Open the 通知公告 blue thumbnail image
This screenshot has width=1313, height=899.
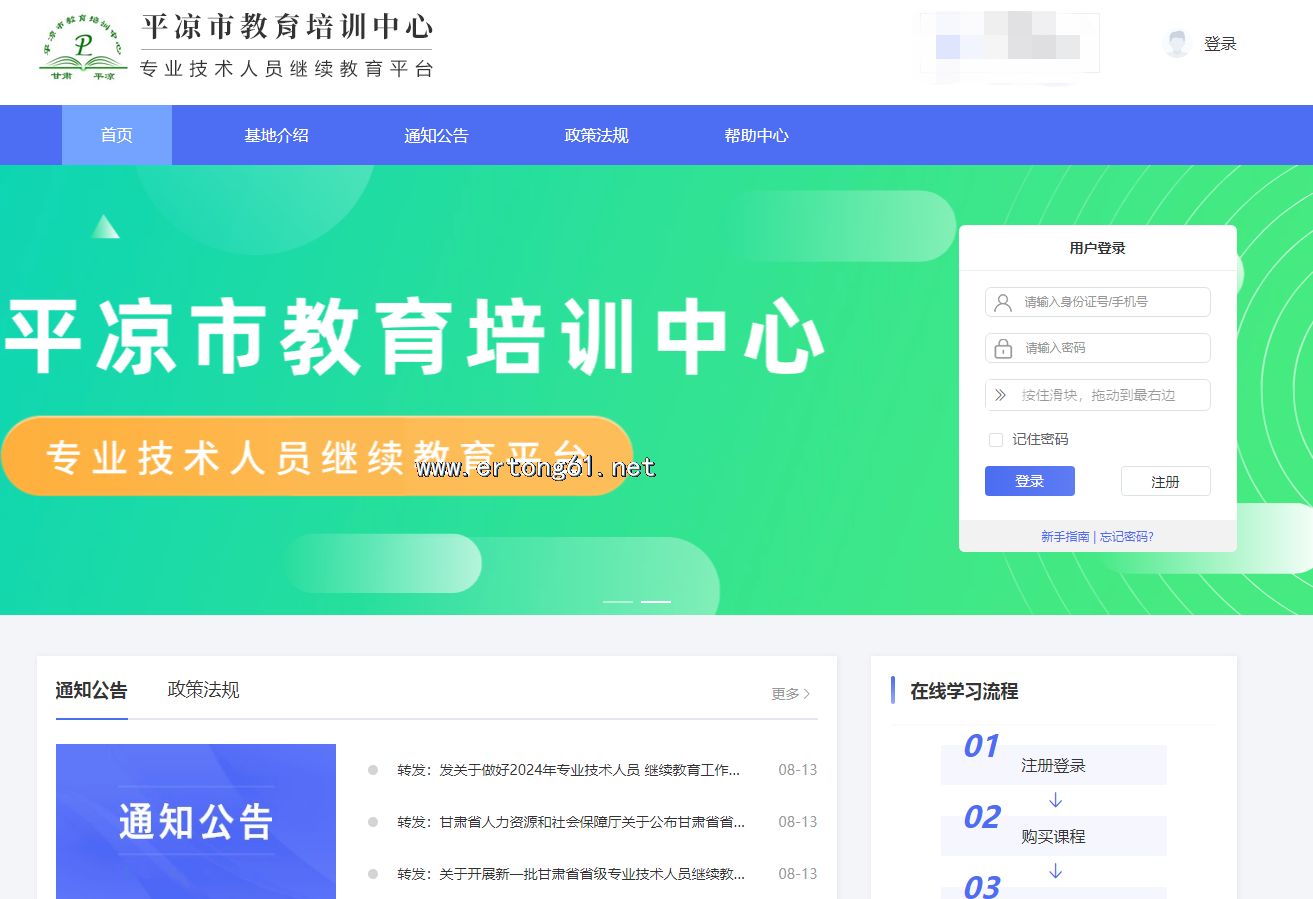click(x=196, y=821)
